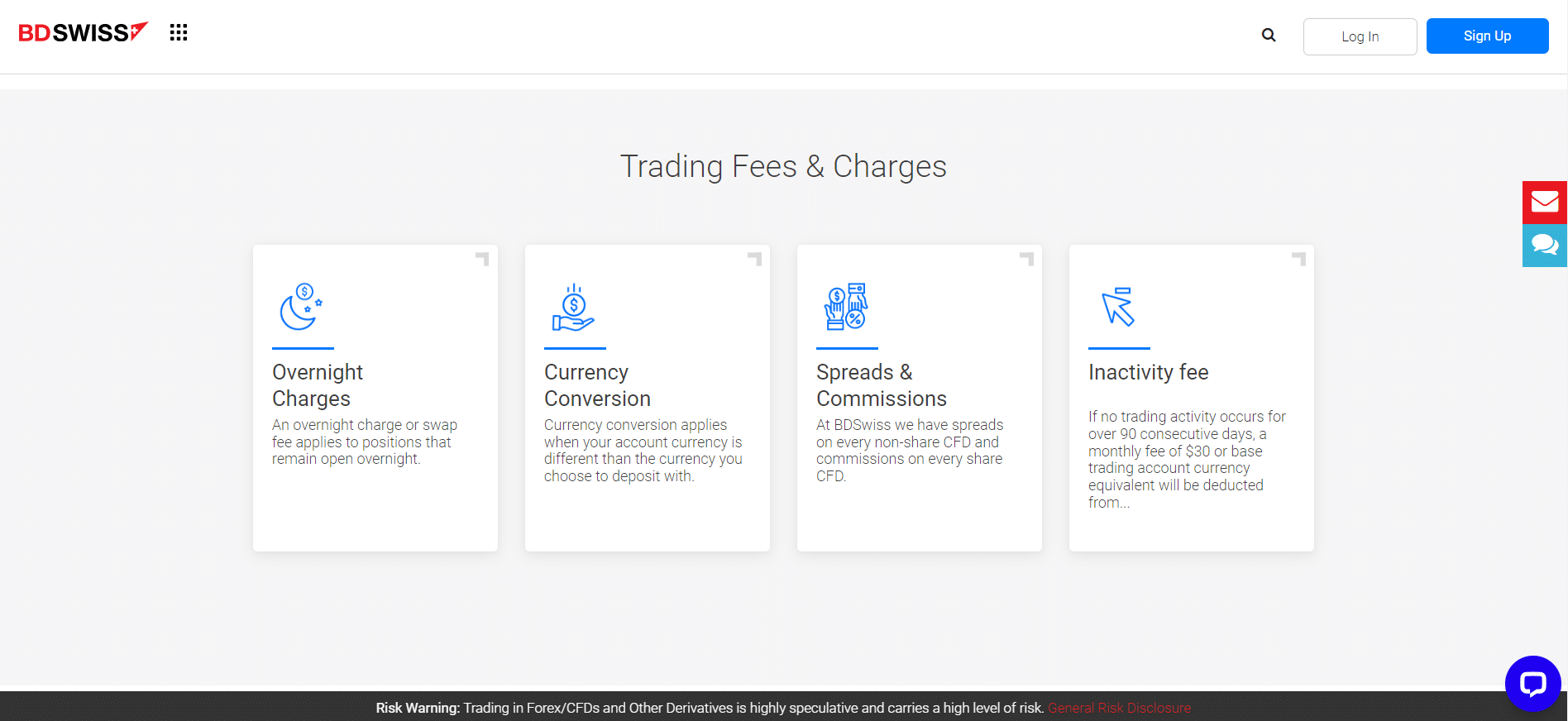Open the live chat widget button

click(x=1532, y=683)
